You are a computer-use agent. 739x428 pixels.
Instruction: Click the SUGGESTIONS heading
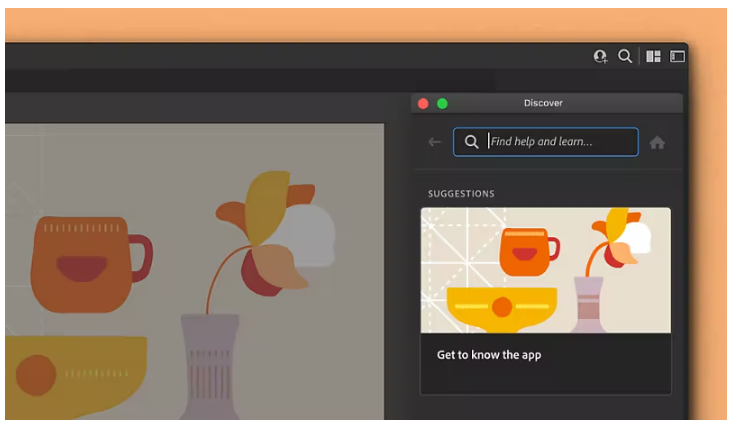point(461,194)
